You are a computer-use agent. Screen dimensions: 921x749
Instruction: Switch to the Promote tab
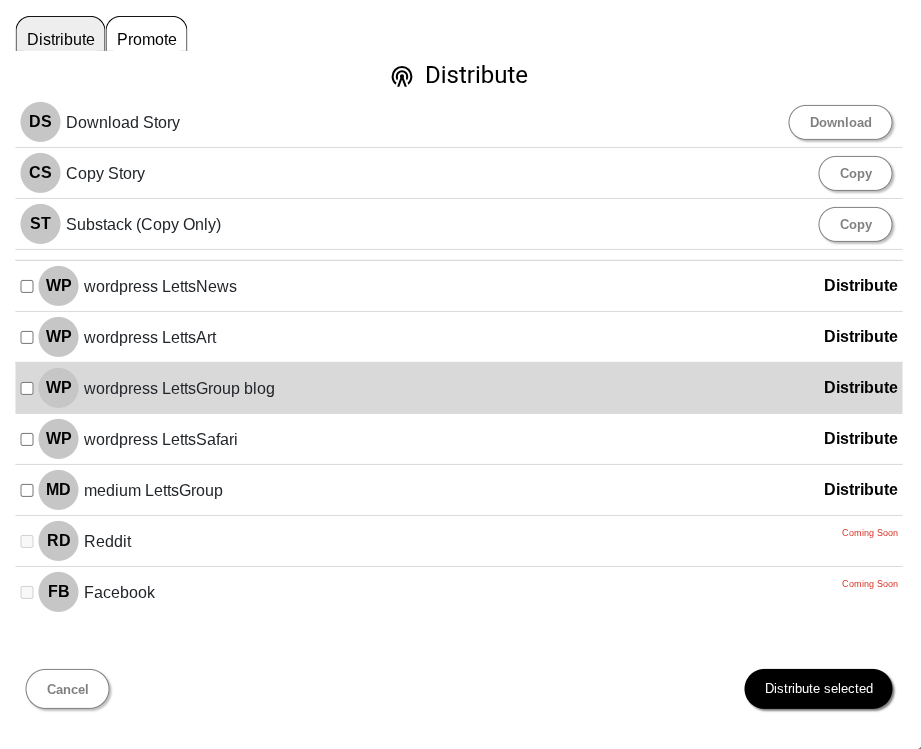click(147, 34)
